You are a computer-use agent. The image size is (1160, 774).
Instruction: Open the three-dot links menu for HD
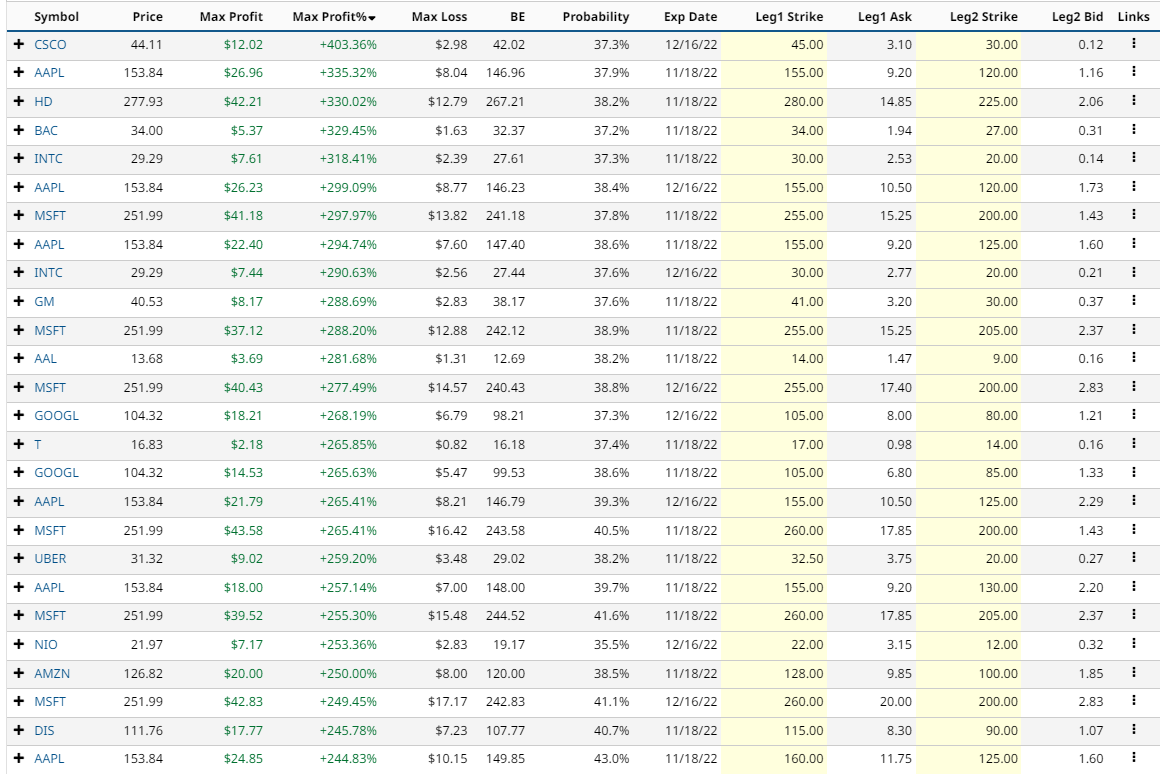[x=1133, y=101]
